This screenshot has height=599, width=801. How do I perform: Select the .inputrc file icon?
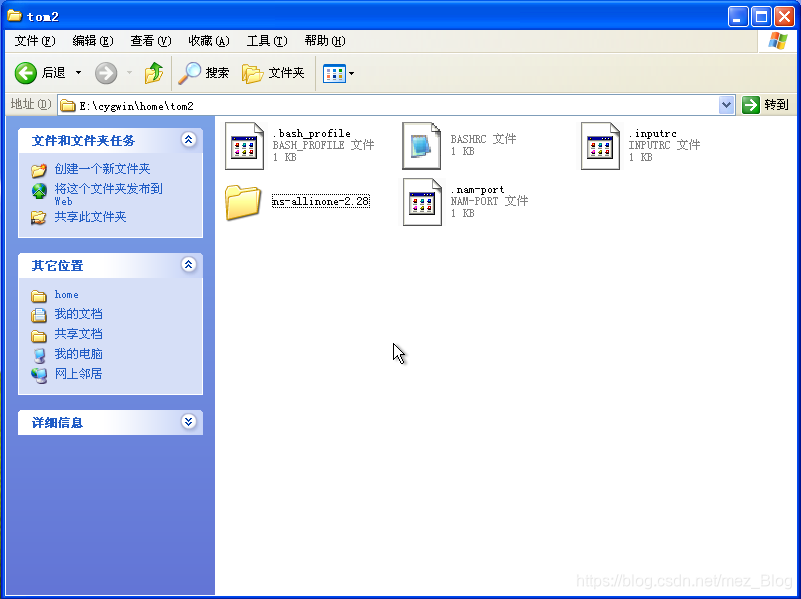[600, 146]
